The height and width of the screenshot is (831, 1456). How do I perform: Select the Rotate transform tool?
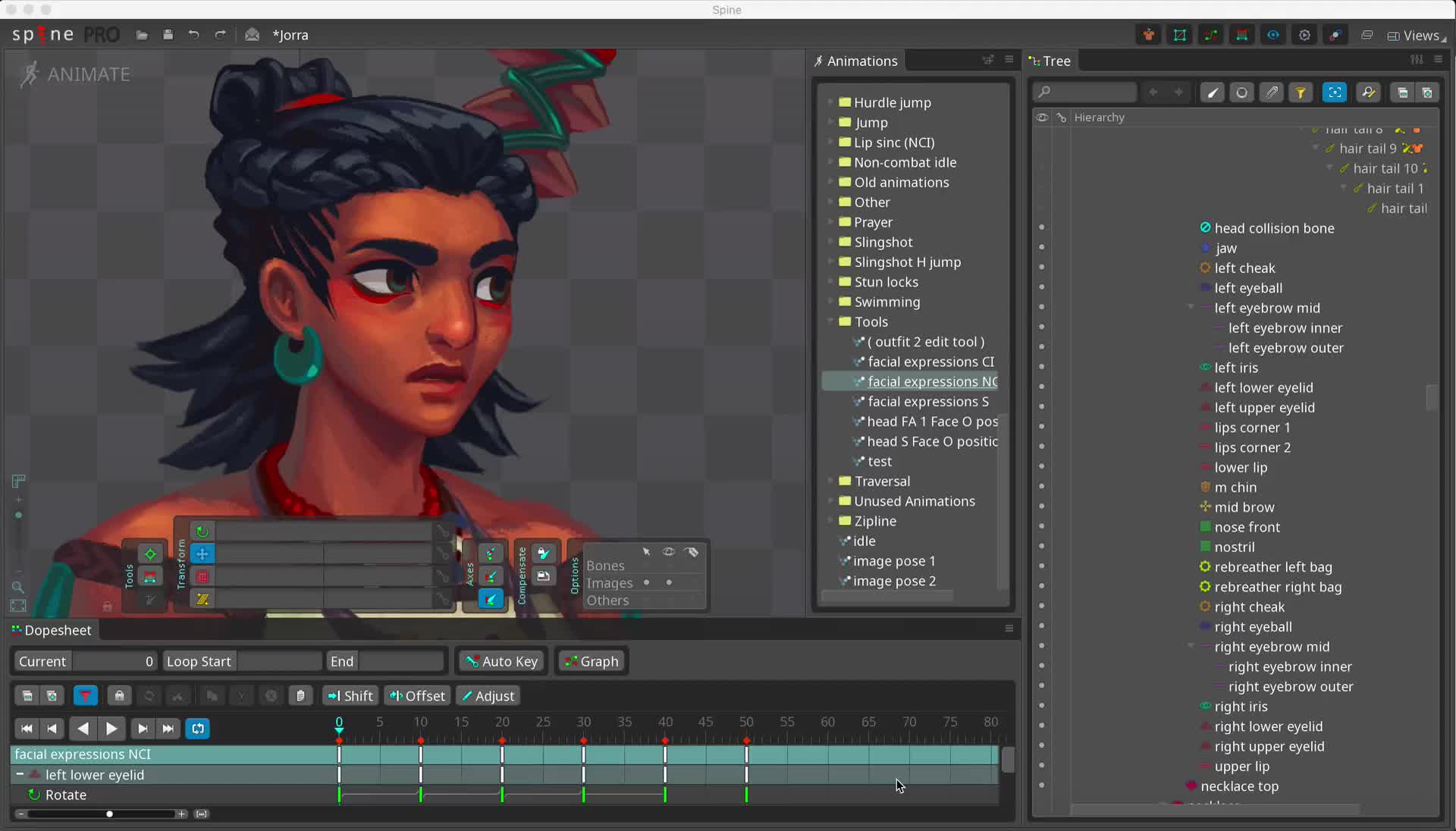coord(202,532)
